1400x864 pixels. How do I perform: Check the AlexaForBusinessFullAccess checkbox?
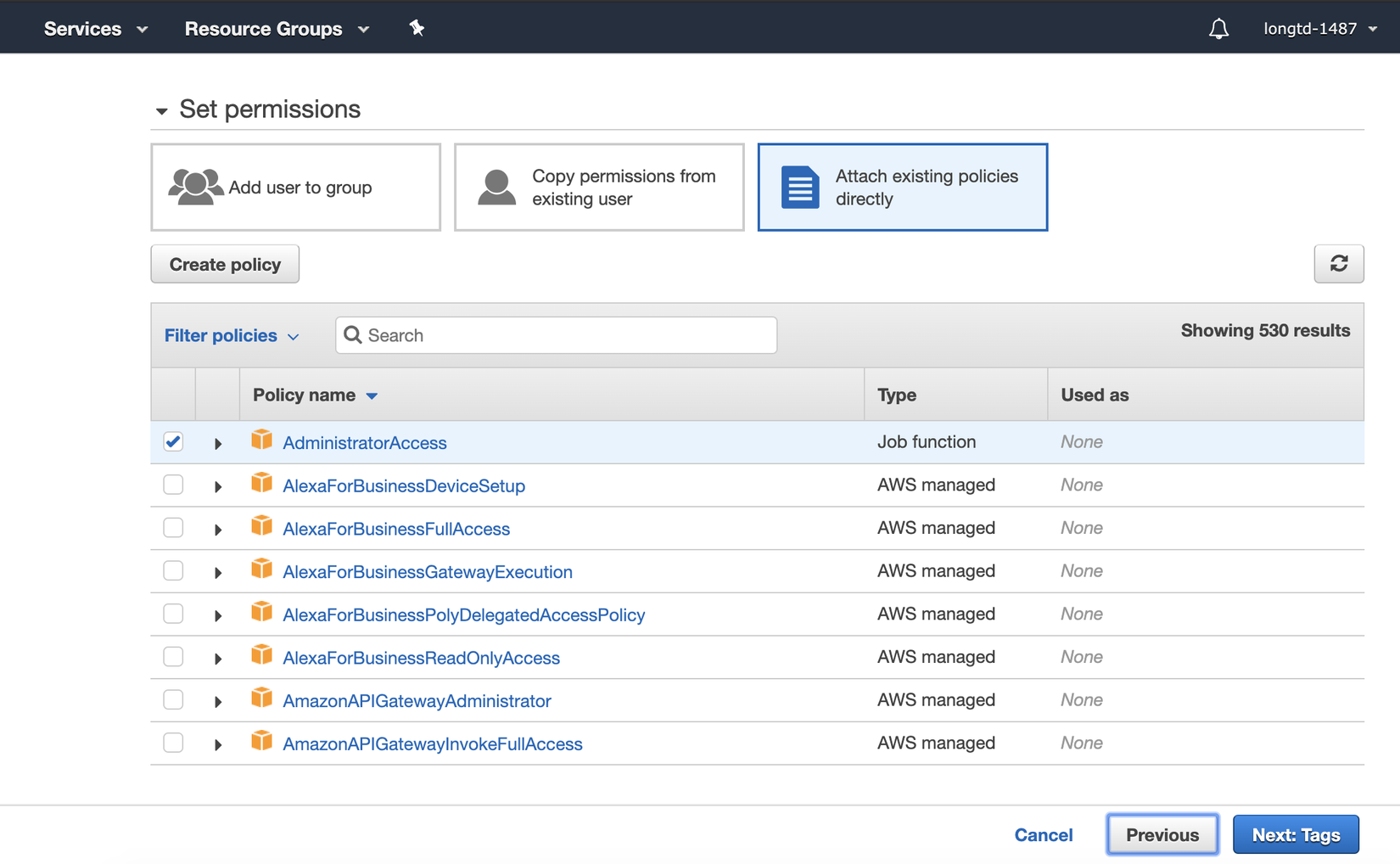(x=173, y=528)
